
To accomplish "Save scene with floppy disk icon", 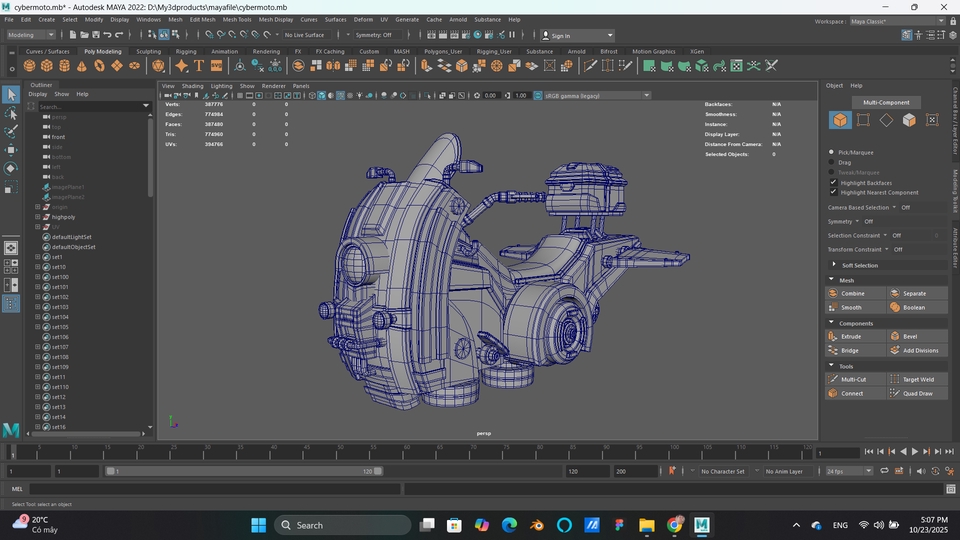I will (96, 35).
